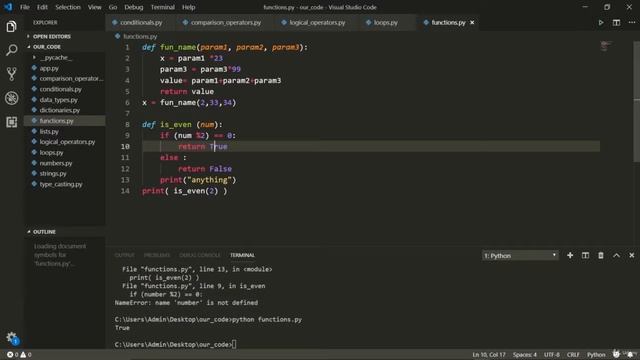Click errors and warnings status indicator
This screenshot has width=640, height=360.
coord(19,355)
